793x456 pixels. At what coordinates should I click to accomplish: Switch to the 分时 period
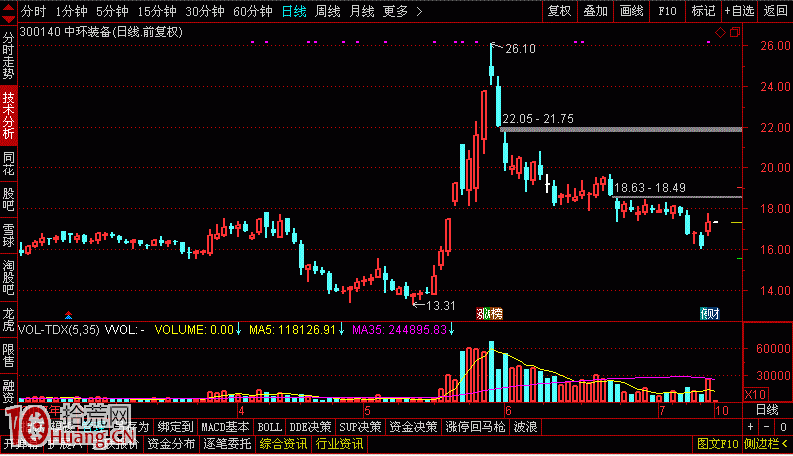[33, 11]
